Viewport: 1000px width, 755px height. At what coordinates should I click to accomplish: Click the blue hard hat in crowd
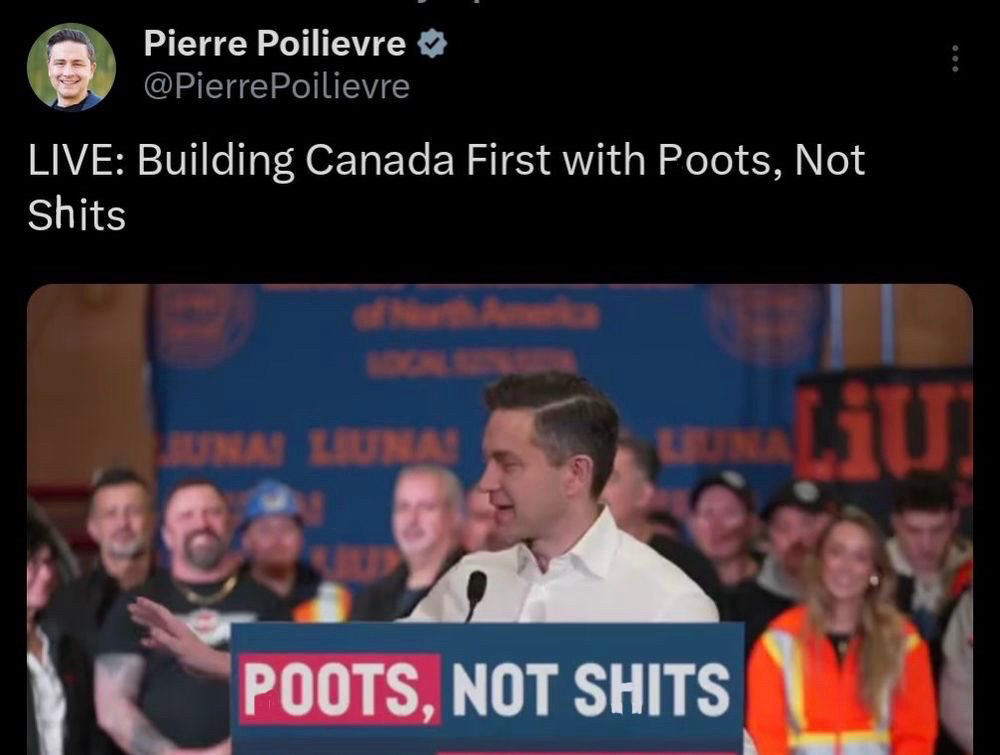tap(272, 499)
